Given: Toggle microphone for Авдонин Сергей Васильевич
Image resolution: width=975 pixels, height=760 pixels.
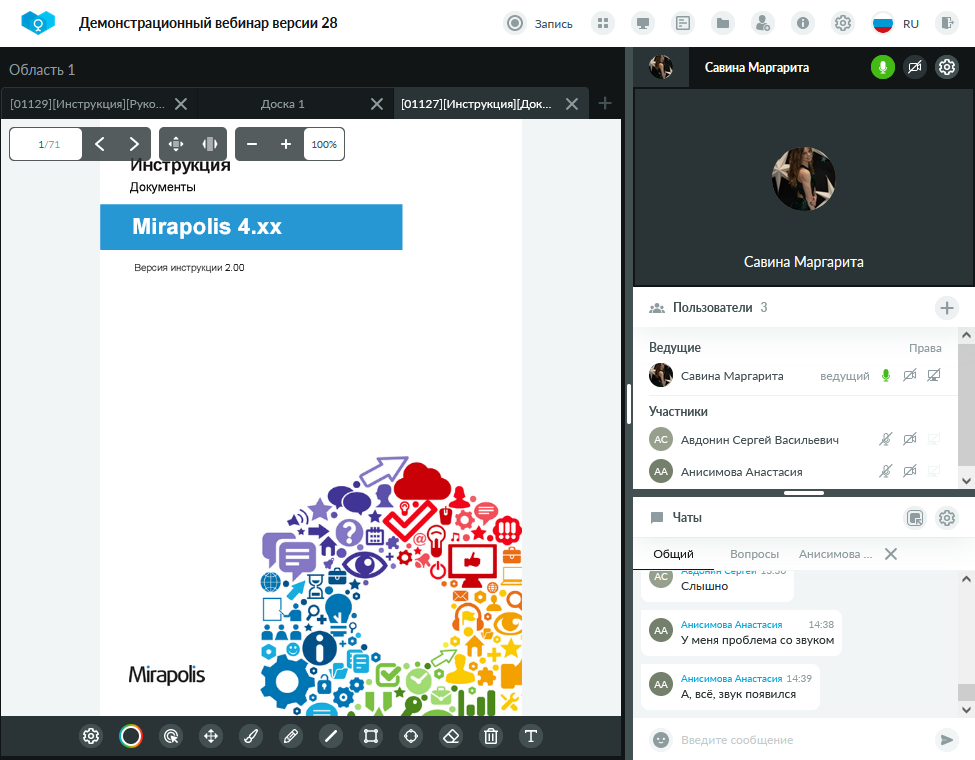Looking at the screenshot, I should click(x=885, y=440).
